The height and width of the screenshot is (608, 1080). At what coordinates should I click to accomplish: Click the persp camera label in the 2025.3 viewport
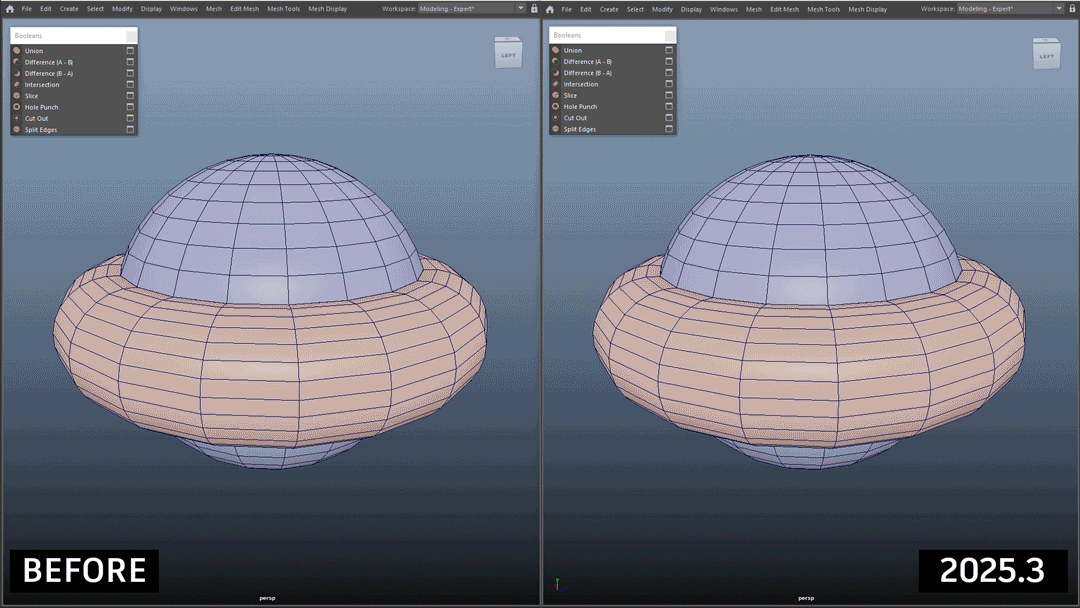[805, 598]
